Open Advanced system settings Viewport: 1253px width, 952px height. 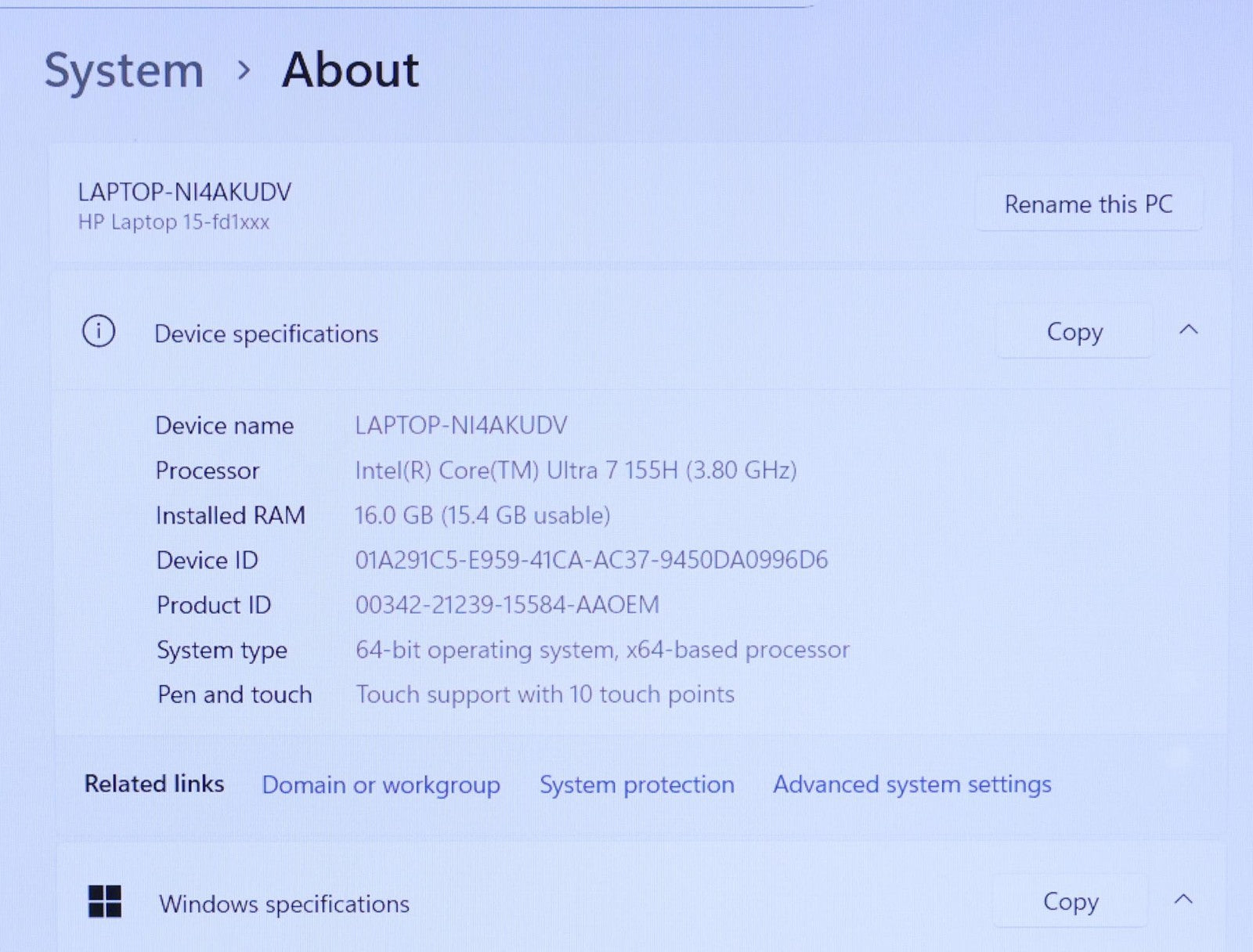coord(912,784)
